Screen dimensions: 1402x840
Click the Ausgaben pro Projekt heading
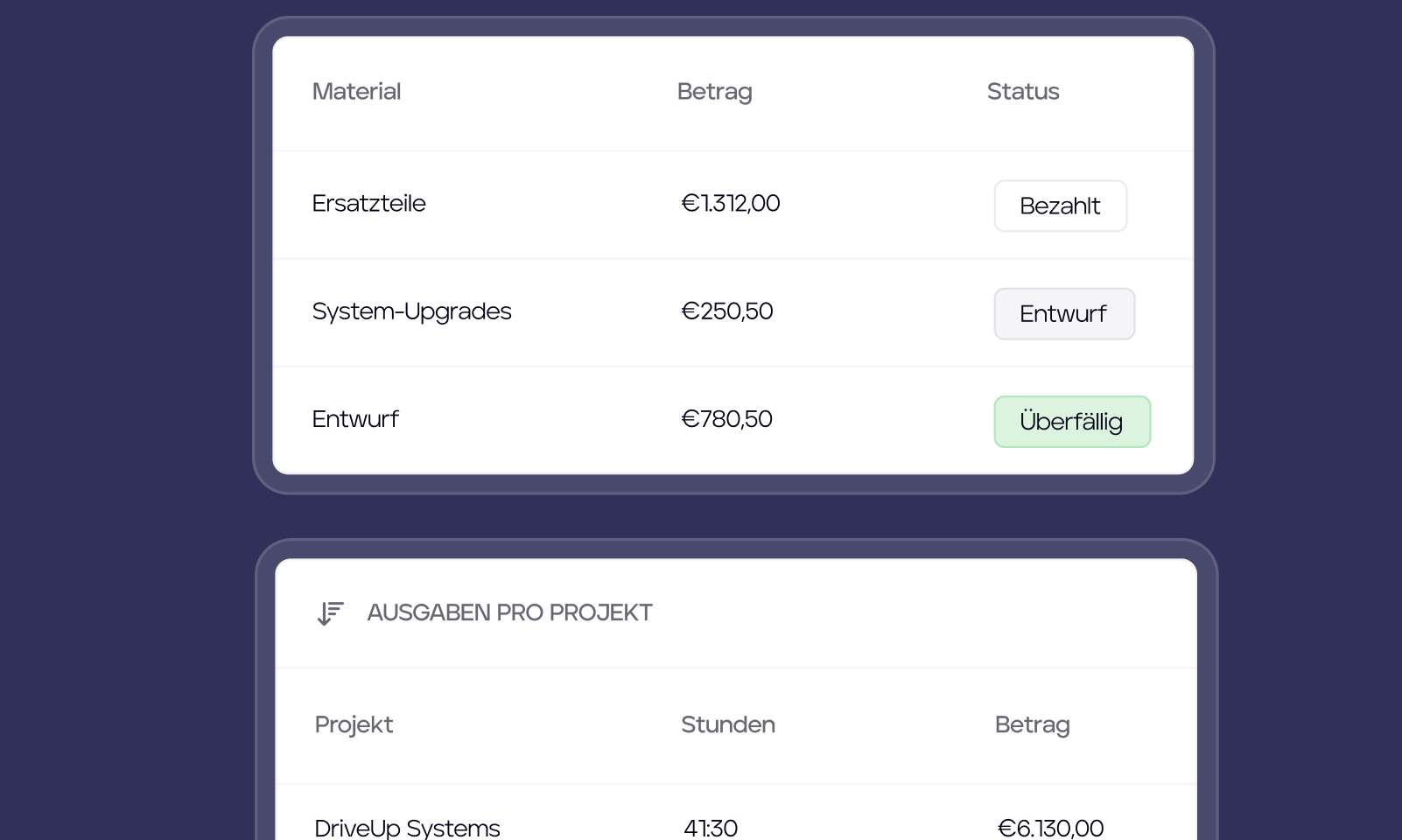(509, 613)
